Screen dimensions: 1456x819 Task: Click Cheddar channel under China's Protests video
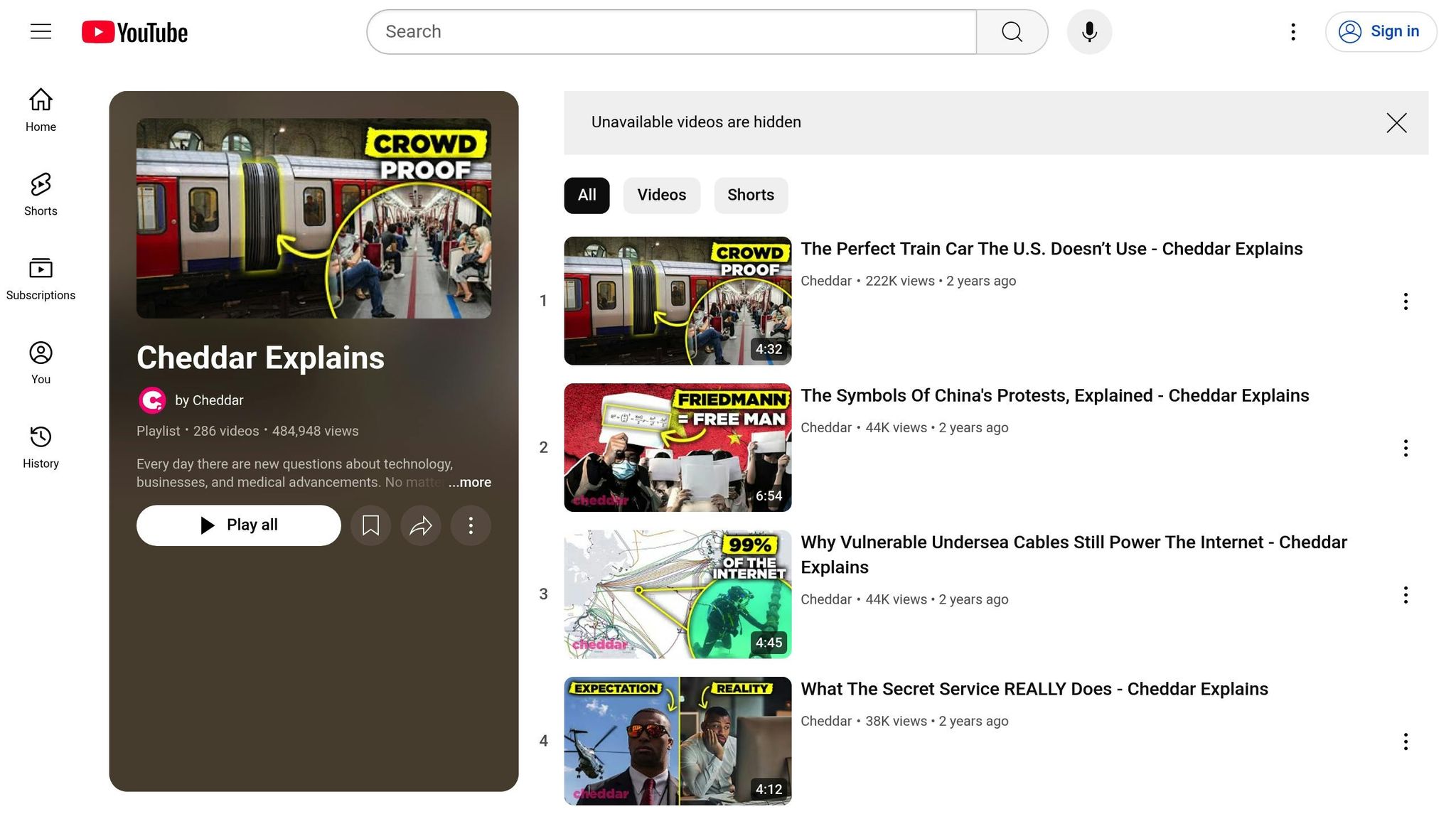pos(826,427)
